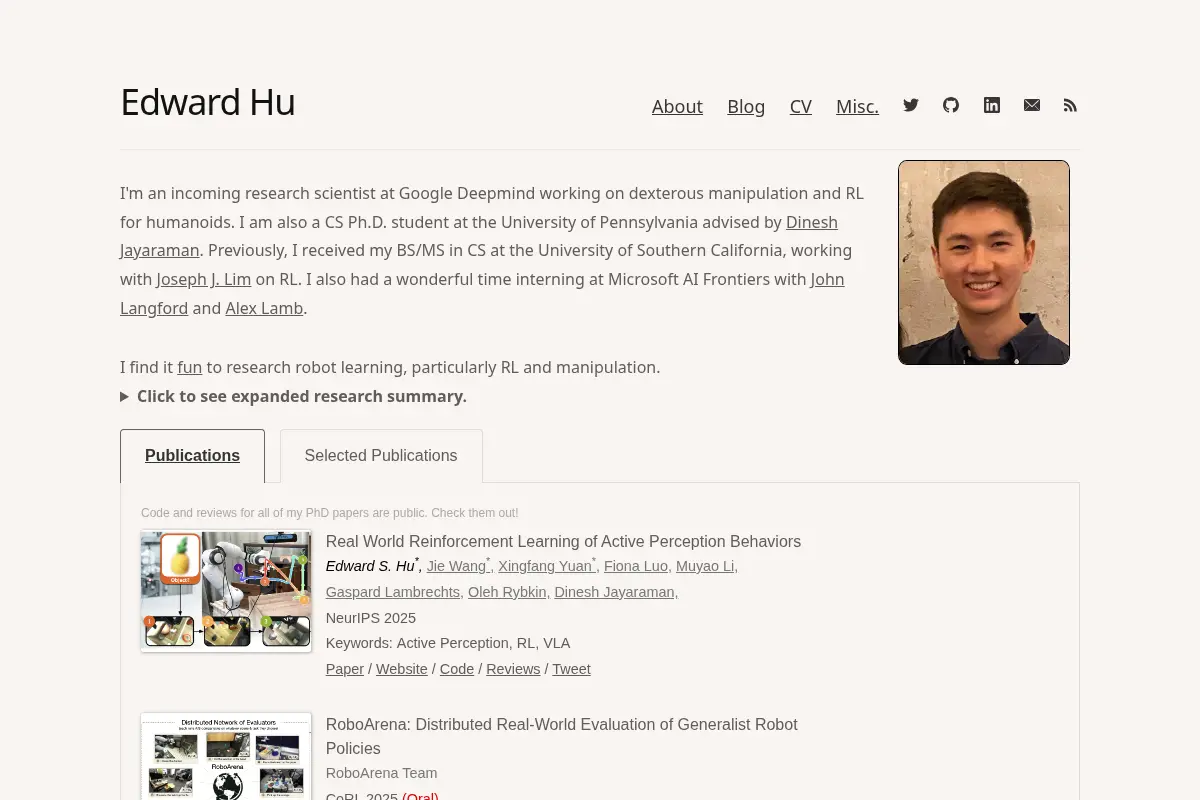
Task: Click the "fun" link
Action: click(x=190, y=367)
